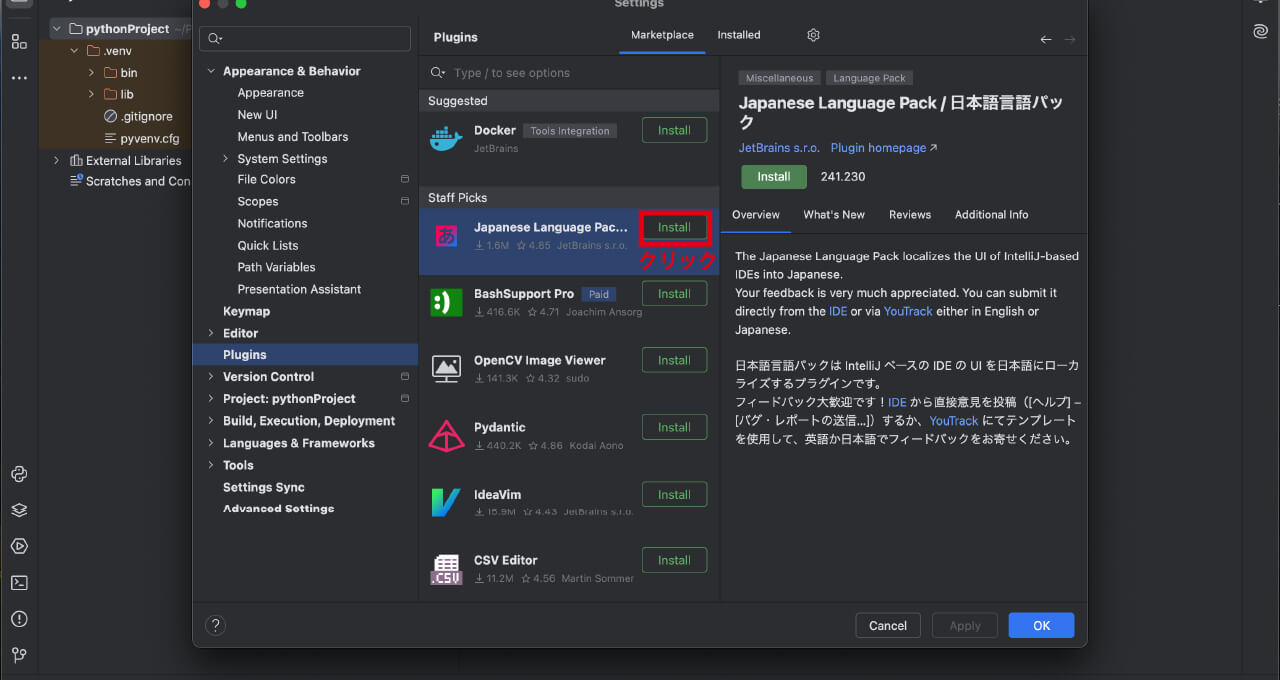Image resolution: width=1280 pixels, height=680 pixels.
Task: Open the Python Console tool window
Action: 18,474
